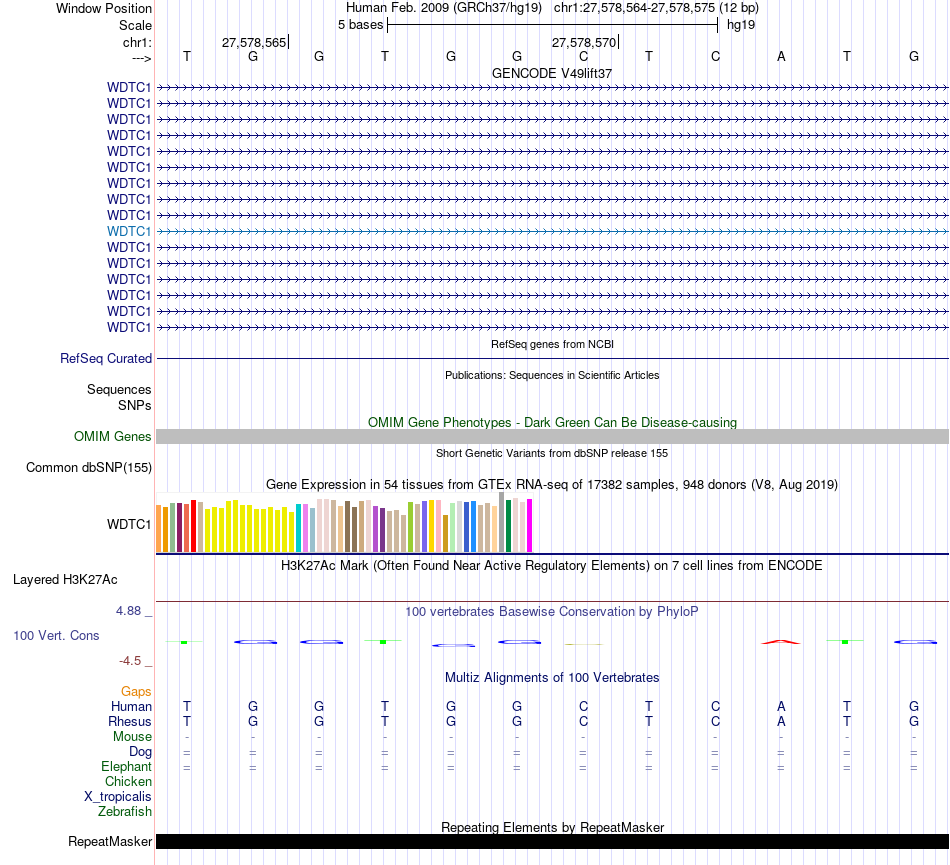Click the first orange bar in the GTEx chart
The width and height of the screenshot is (950, 865).
159,529
